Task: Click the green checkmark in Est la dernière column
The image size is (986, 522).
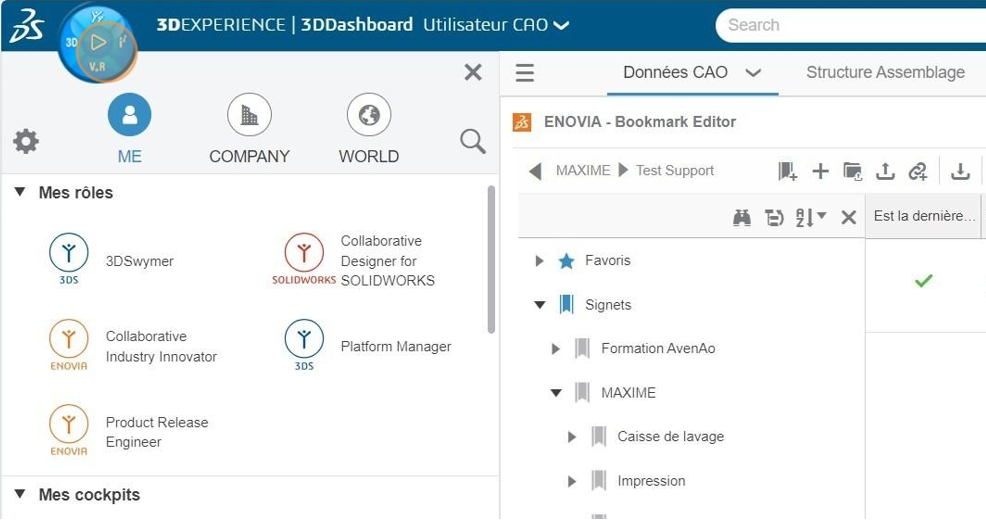Action: click(923, 280)
